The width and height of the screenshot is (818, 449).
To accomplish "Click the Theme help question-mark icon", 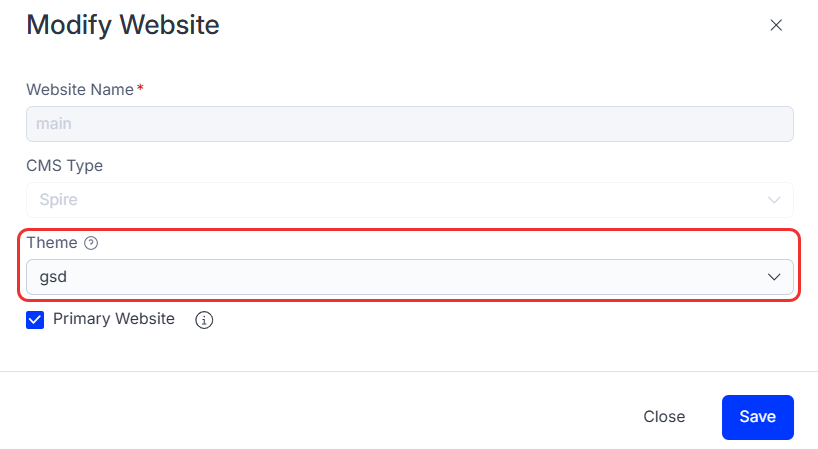I will 91,243.
